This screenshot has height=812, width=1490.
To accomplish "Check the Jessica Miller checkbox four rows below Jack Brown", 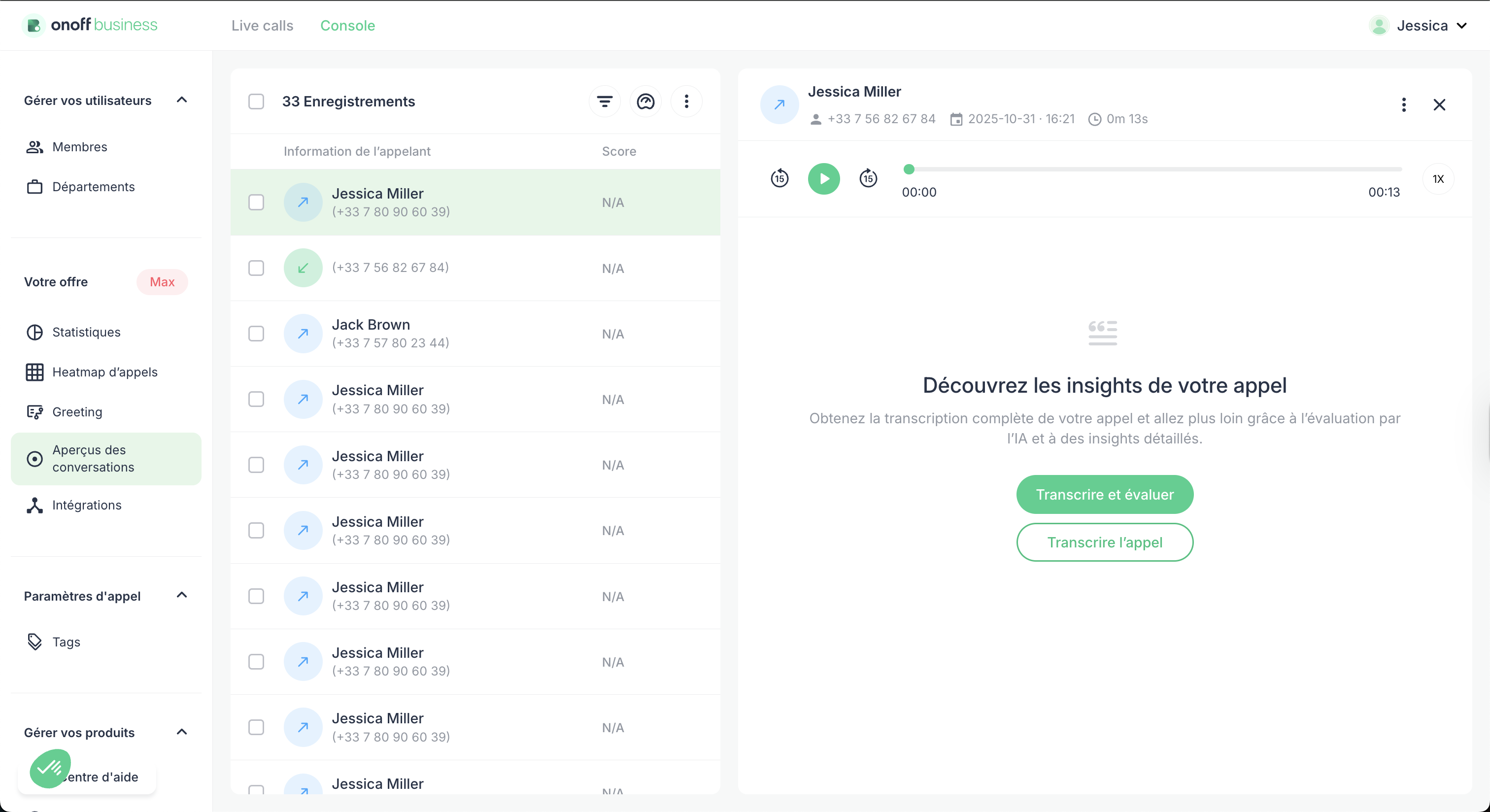I will (256, 596).
